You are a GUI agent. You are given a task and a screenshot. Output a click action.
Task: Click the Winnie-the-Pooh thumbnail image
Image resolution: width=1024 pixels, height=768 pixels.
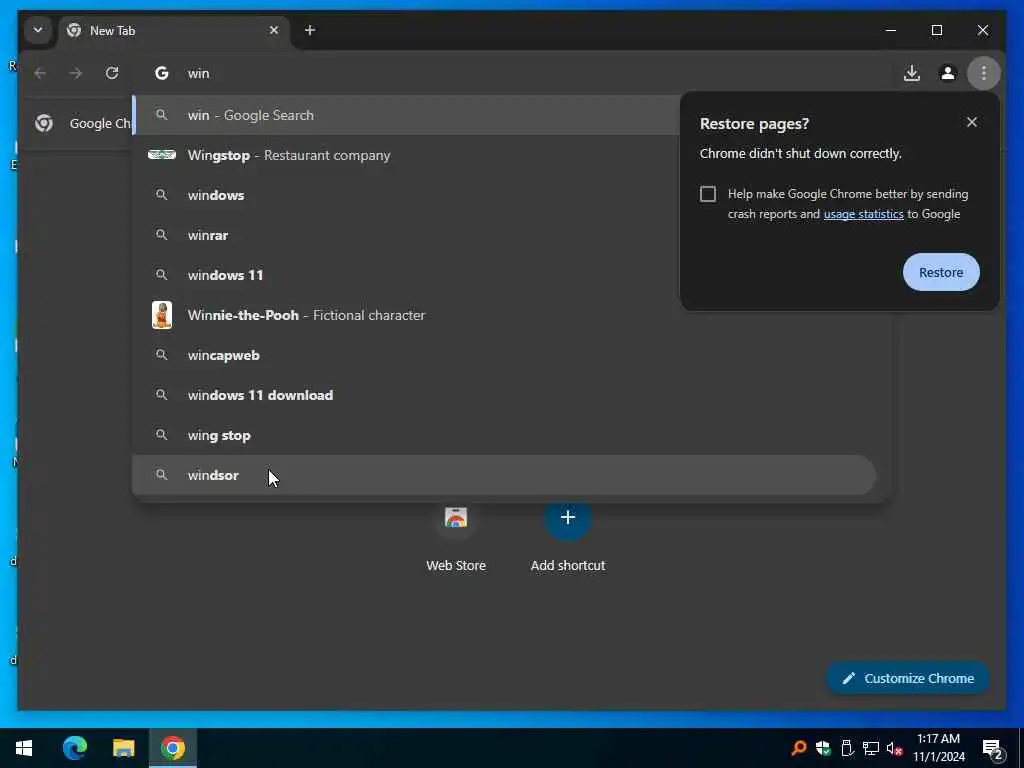pos(162,315)
